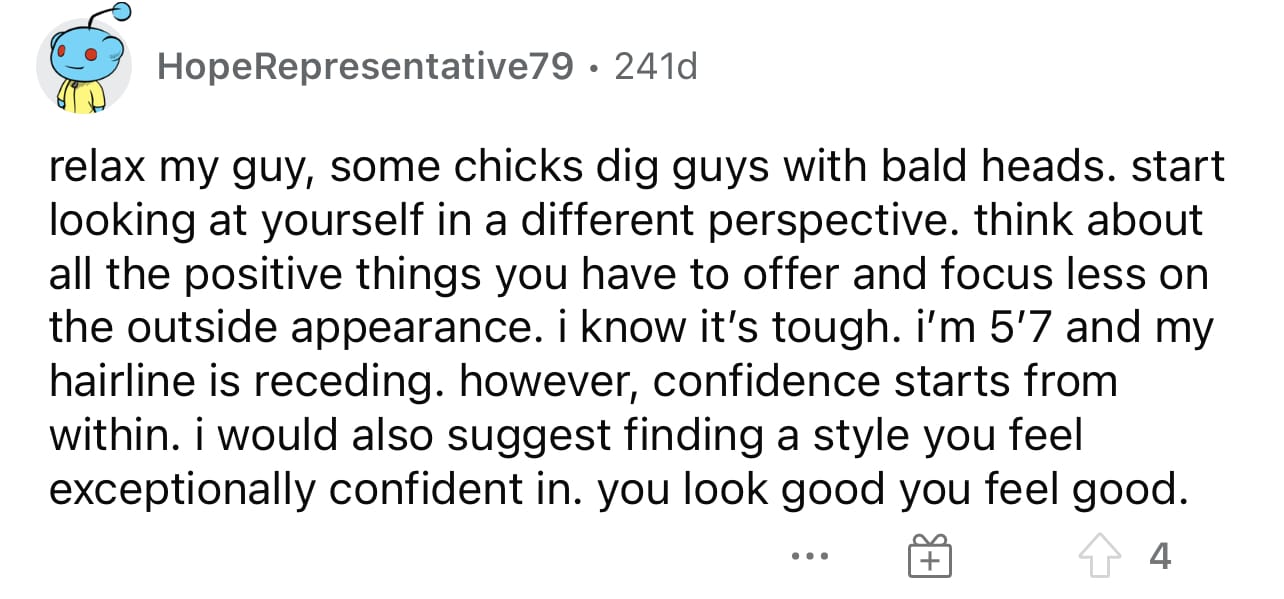Click the 241d comment timestamp
Screen dimensions: 1284x599
656,66
